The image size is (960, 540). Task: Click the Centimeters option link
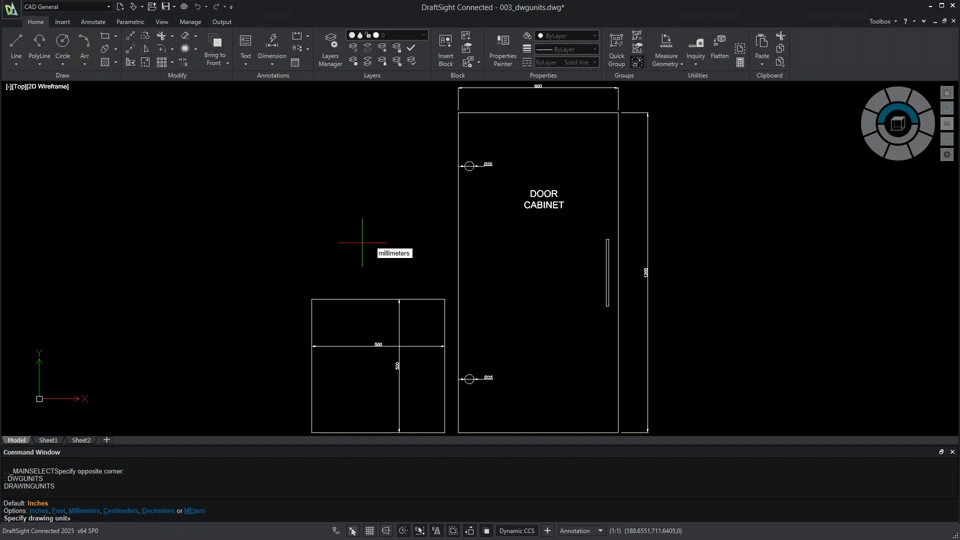[x=121, y=511]
